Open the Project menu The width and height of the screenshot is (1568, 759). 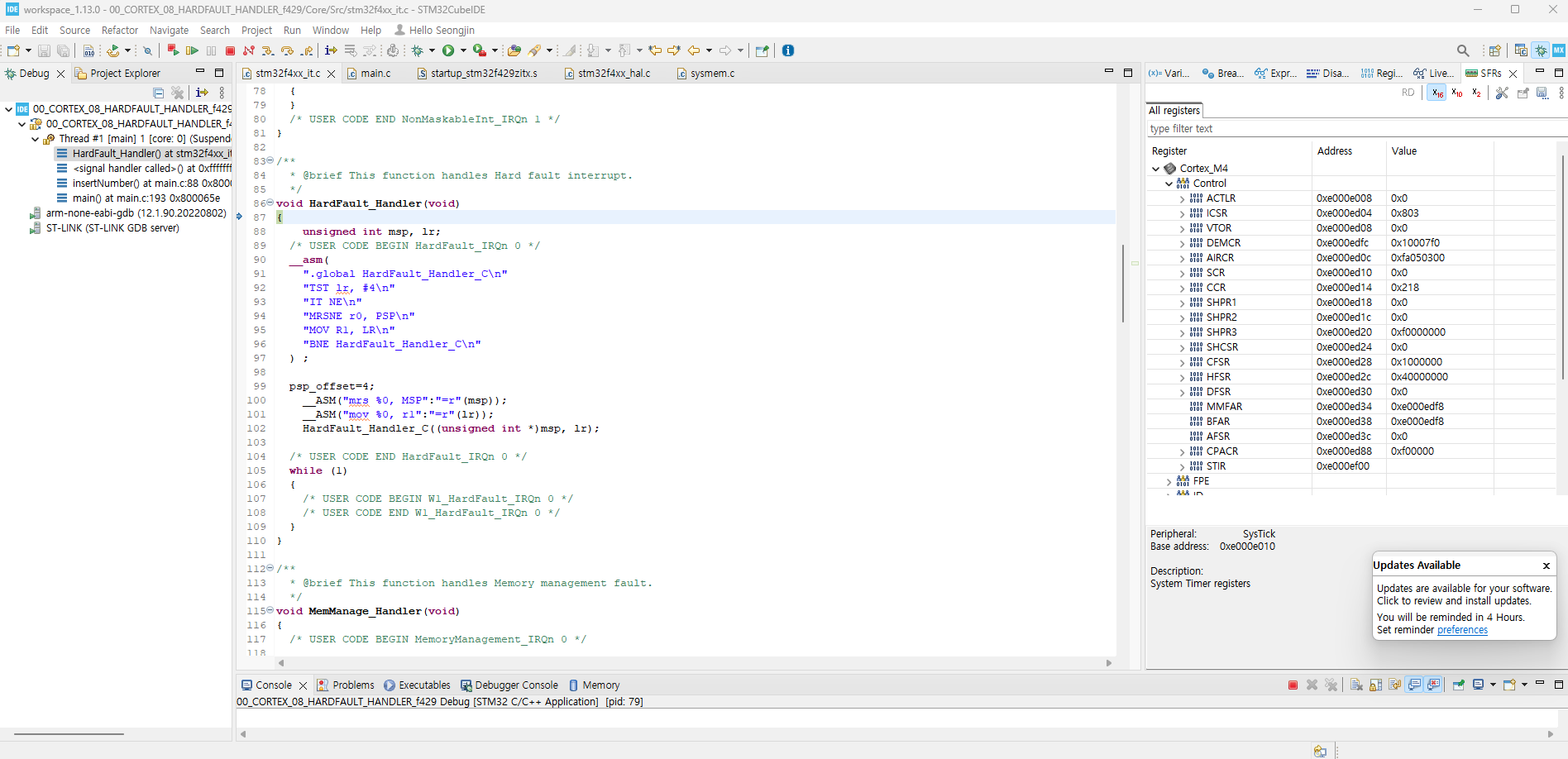click(256, 30)
